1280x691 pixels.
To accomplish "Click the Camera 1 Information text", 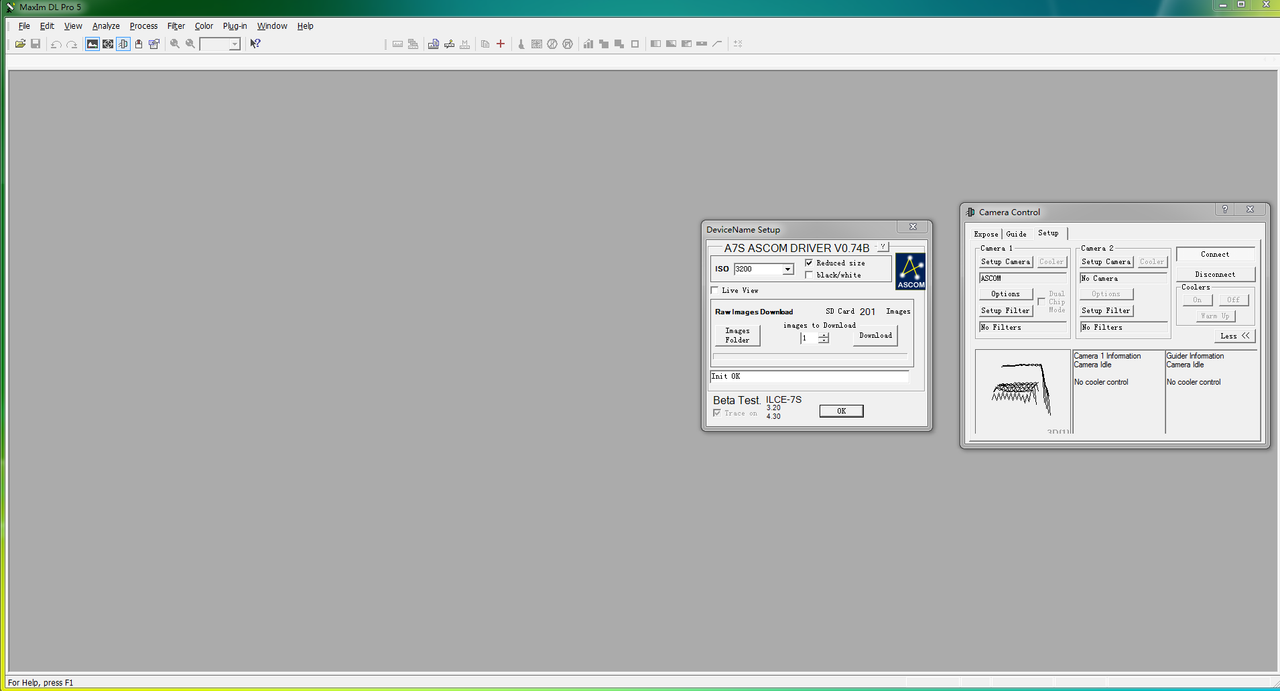I will coord(1107,356).
